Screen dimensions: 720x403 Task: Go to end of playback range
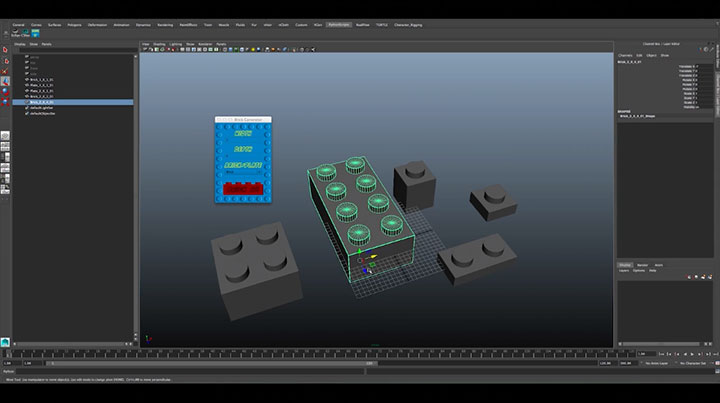(x=715, y=354)
